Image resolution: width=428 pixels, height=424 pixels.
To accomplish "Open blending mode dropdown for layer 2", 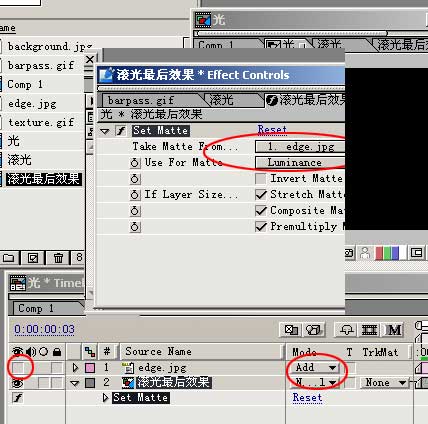I will (316, 383).
